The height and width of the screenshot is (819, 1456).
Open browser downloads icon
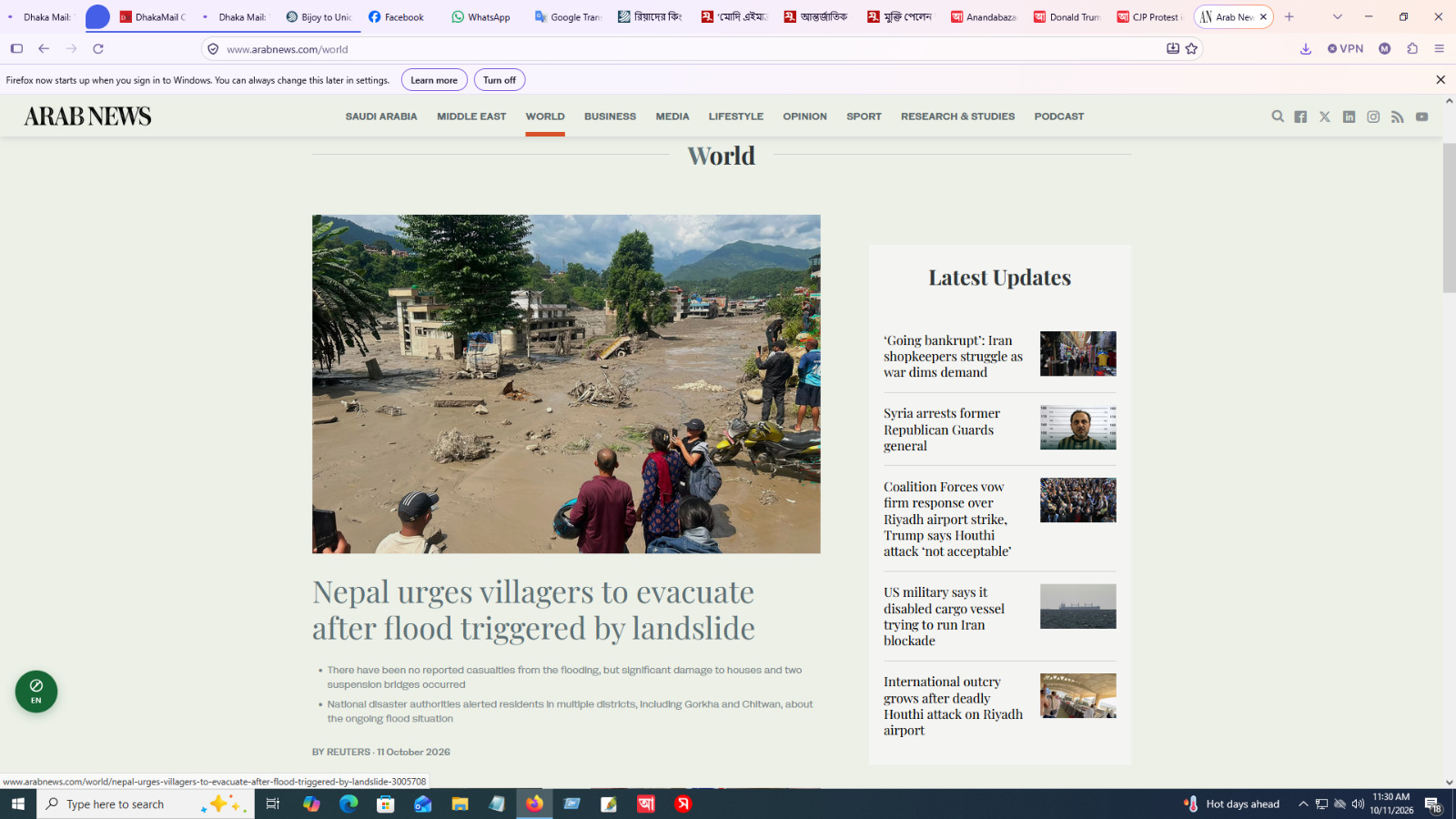(1306, 49)
